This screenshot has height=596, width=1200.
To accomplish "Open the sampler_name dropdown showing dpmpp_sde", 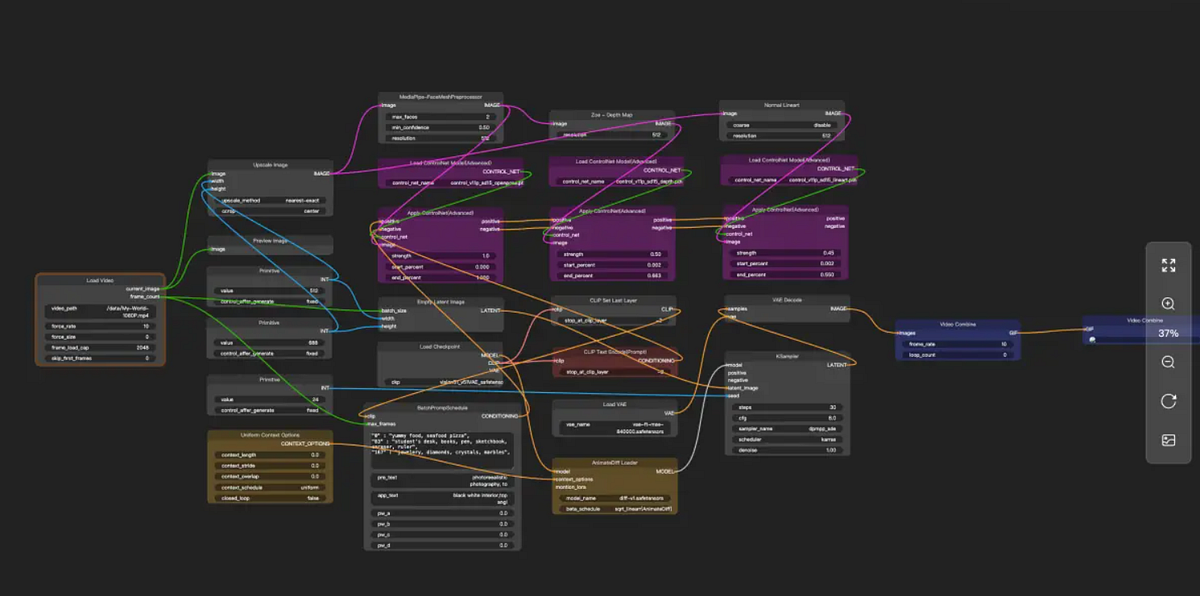I will coord(787,428).
